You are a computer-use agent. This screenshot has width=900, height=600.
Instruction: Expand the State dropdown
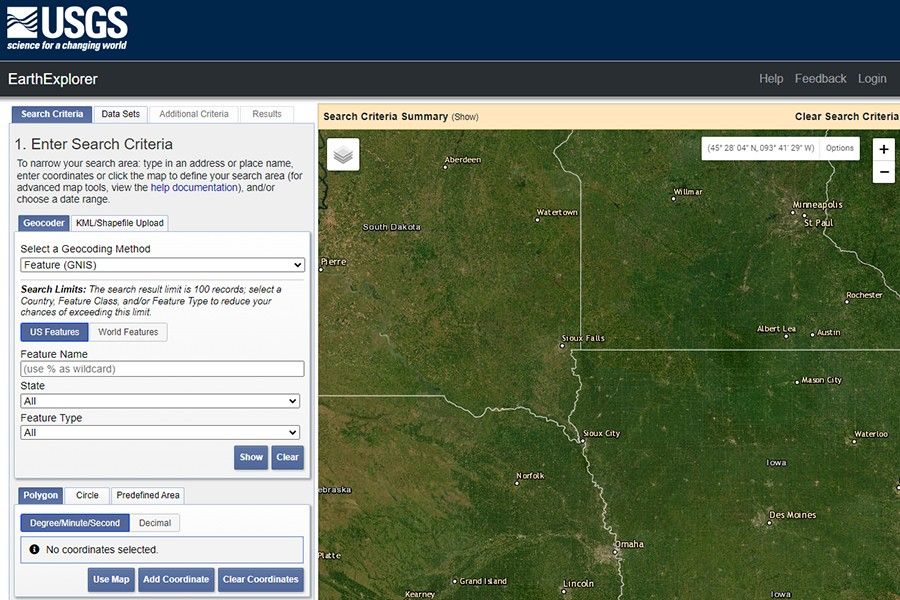click(x=162, y=400)
